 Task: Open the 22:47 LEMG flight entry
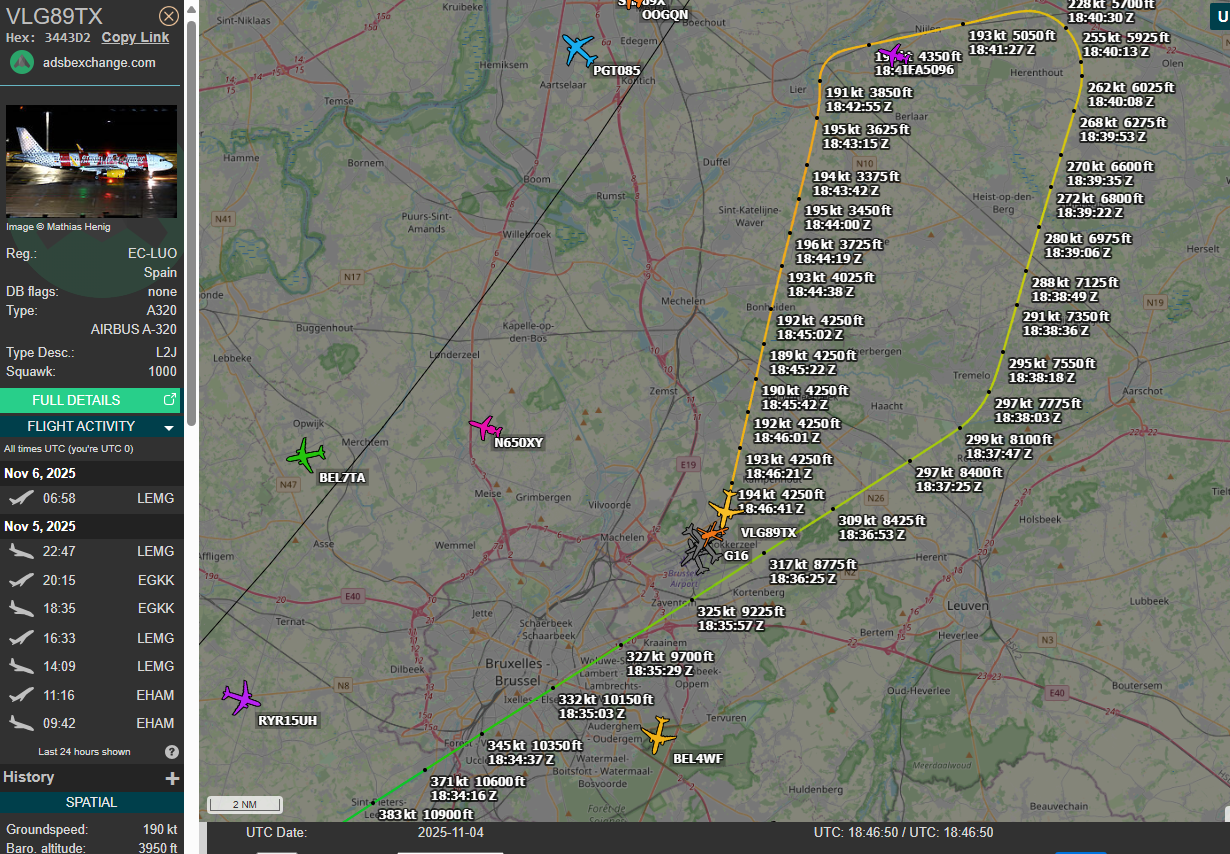point(90,551)
